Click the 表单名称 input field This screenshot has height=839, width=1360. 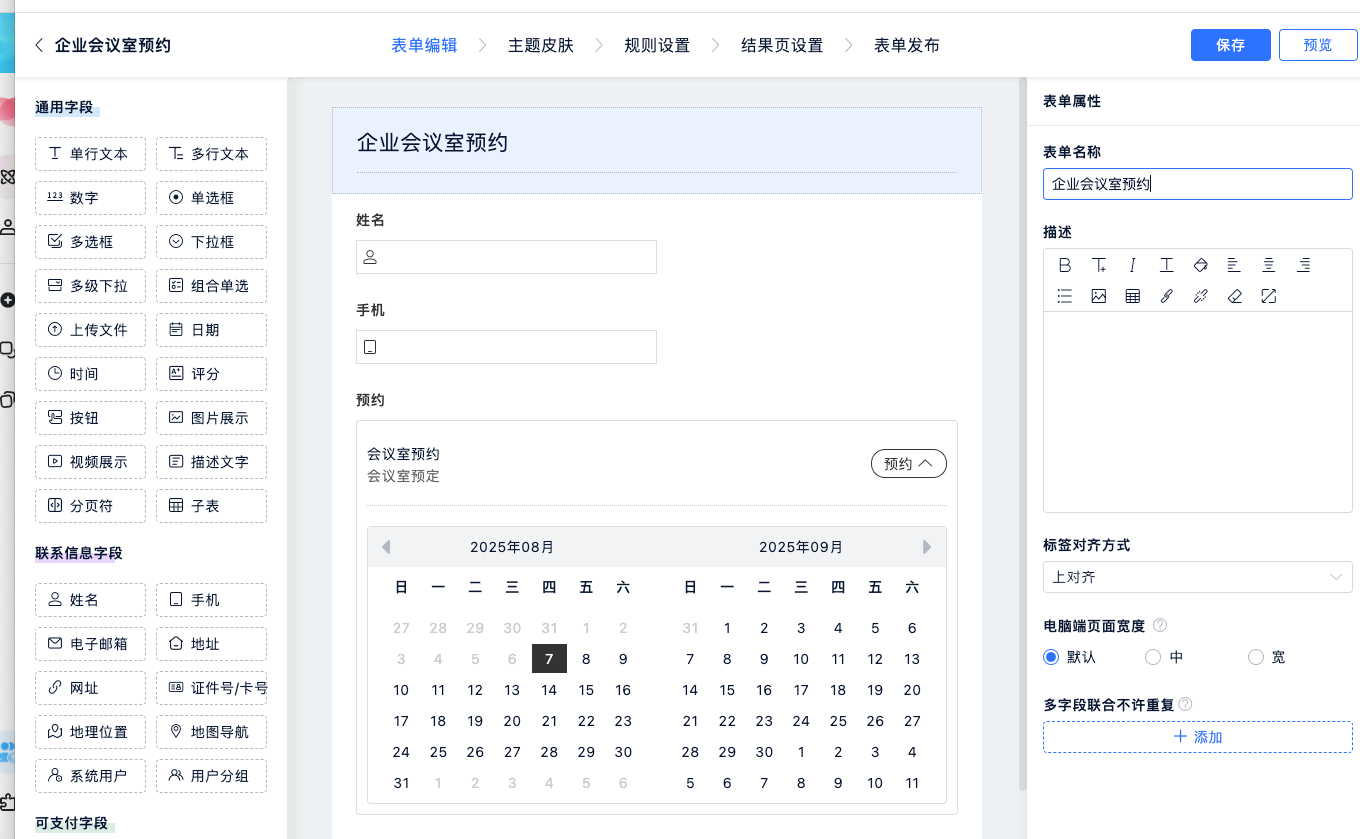coord(1197,184)
